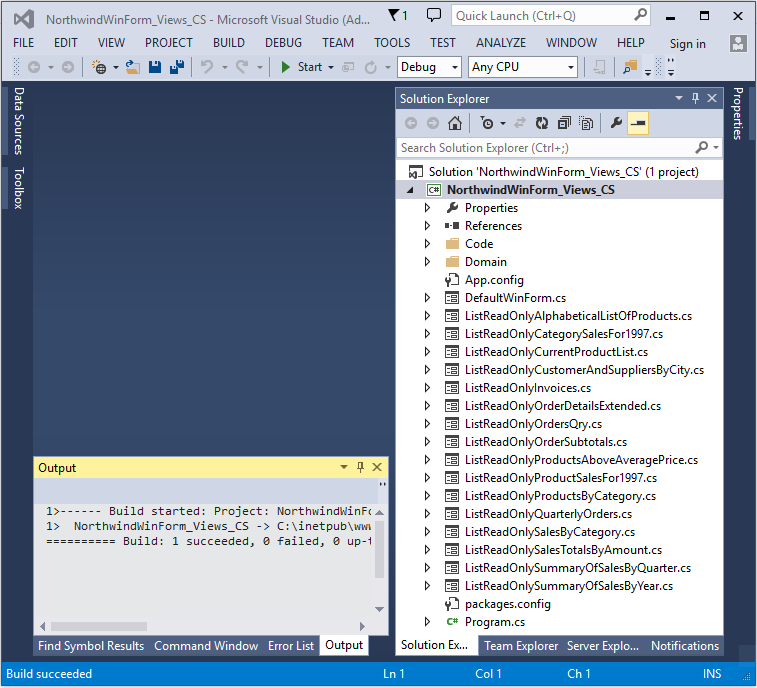Toggle the highlighted Preview Selected Items button
757x688 pixels.
coord(638,123)
